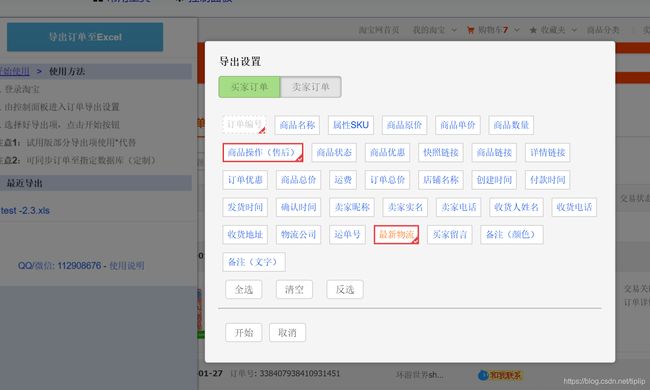Toggle the 属性SKU export field
This screenshot has height=390, width=650.
pyautogui.click(x=351, y=125)
